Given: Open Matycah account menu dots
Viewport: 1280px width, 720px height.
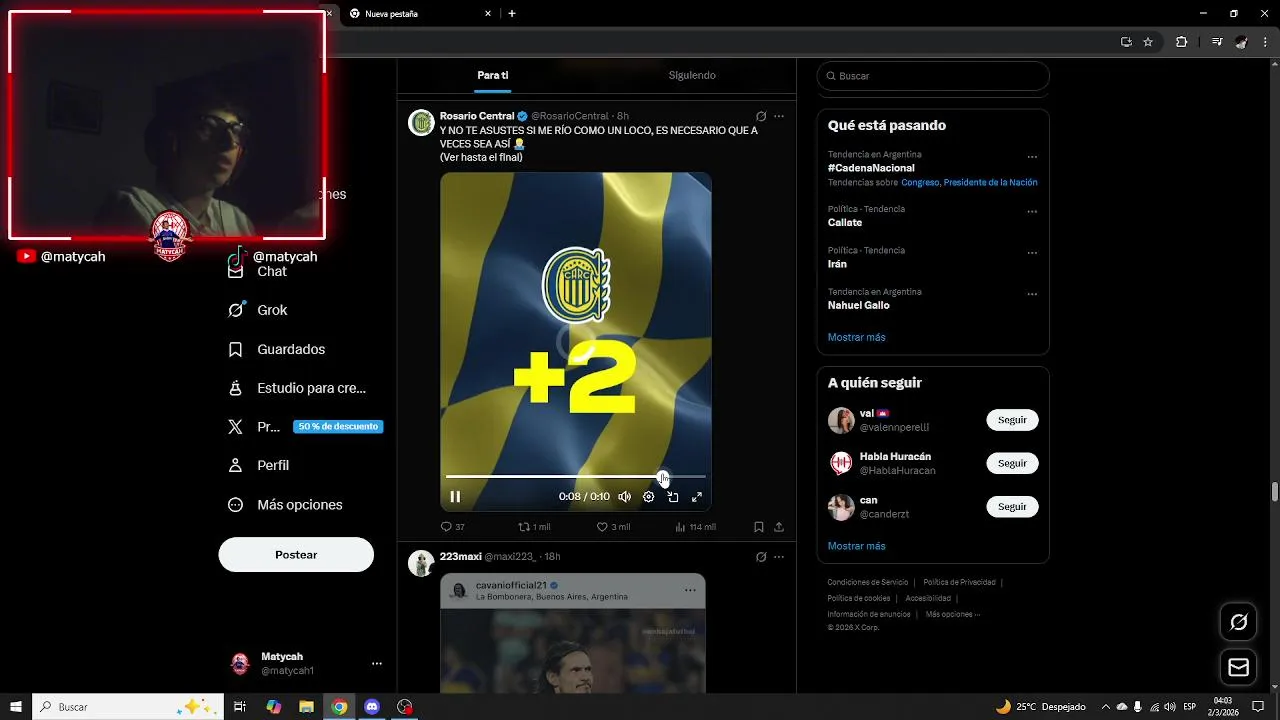Looking at the screenshot, I should point(377,663).
